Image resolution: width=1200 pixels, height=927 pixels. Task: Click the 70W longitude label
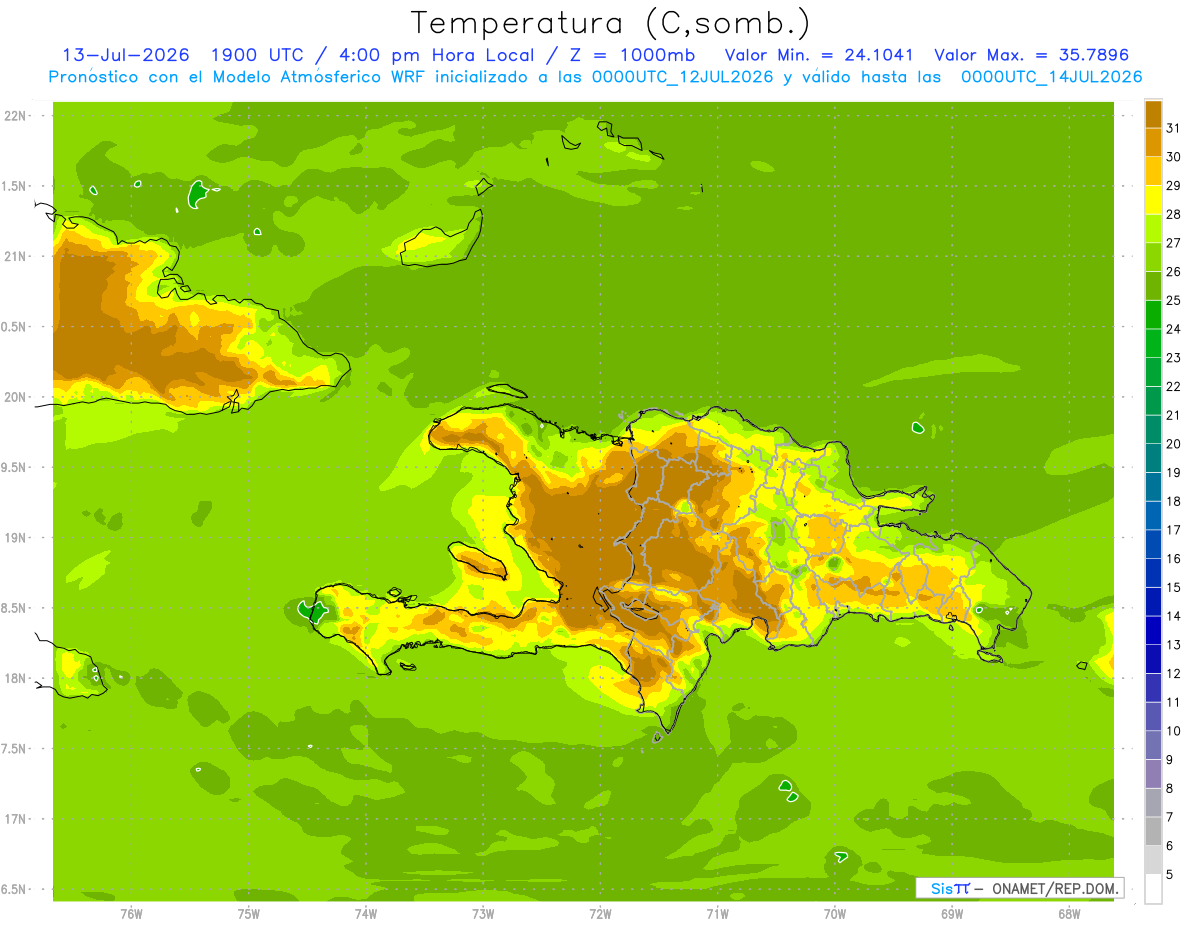pos(835,913)
